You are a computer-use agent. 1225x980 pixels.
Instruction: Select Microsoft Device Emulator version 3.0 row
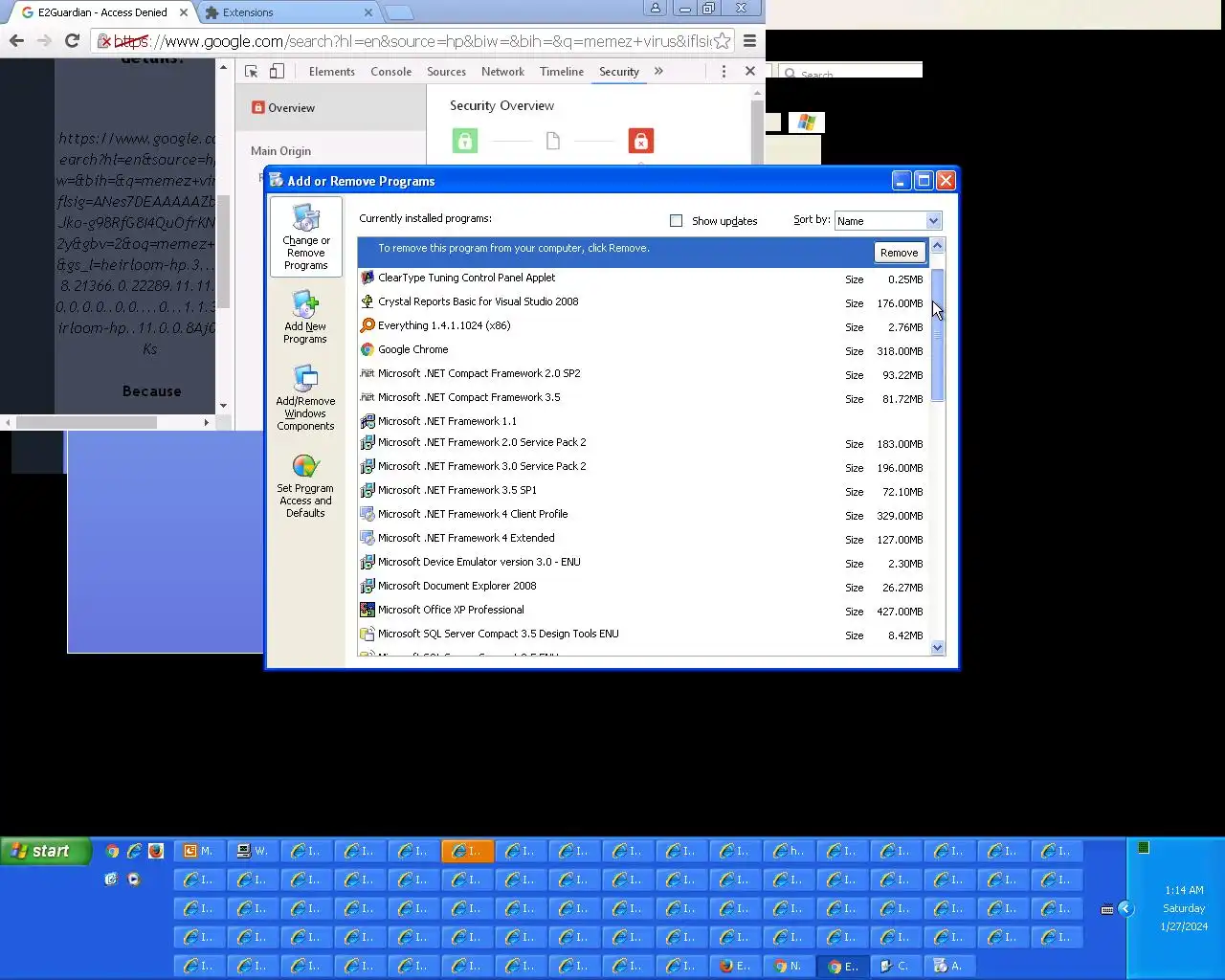point(642,562)
